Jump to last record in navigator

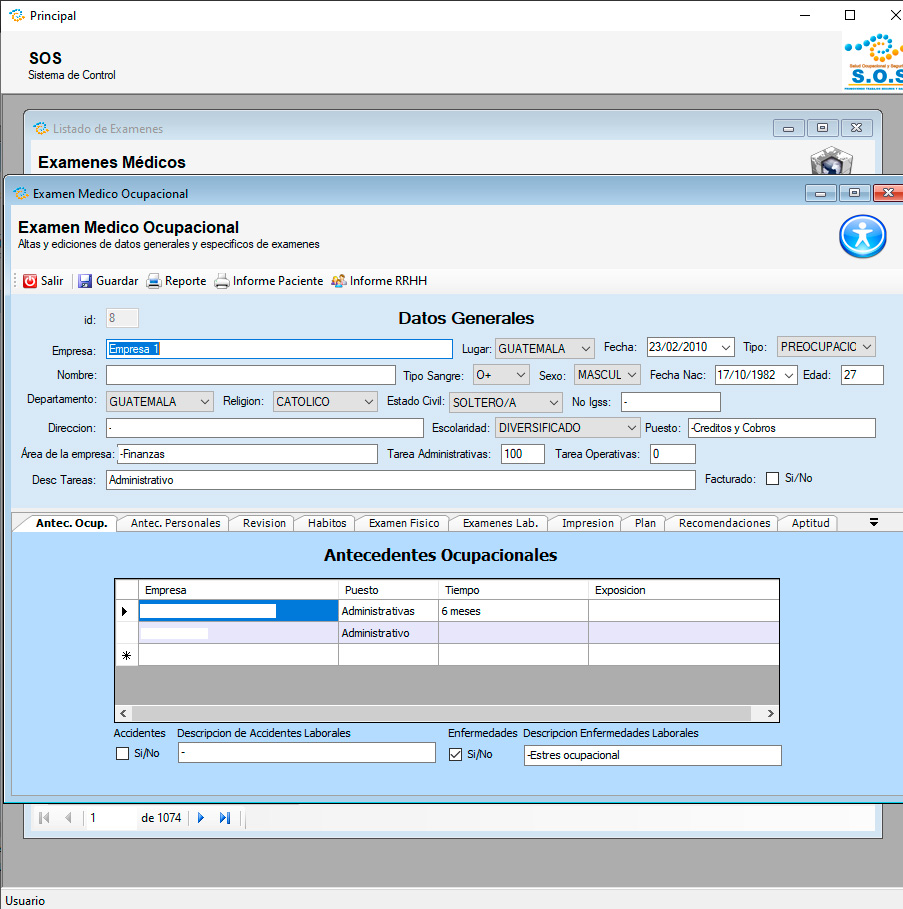click(x=225, y=818)
